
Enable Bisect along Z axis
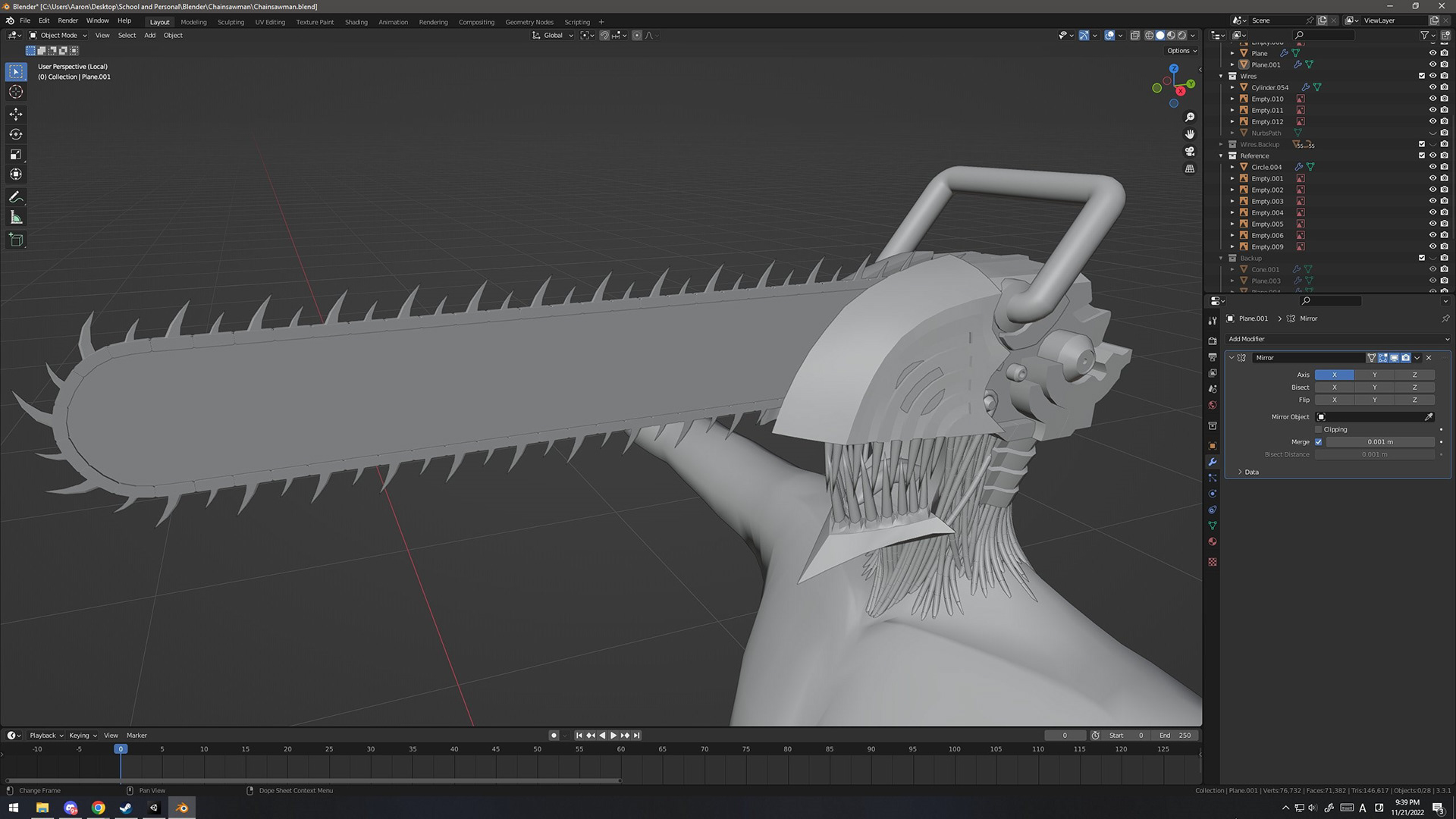pos(1414,388)
